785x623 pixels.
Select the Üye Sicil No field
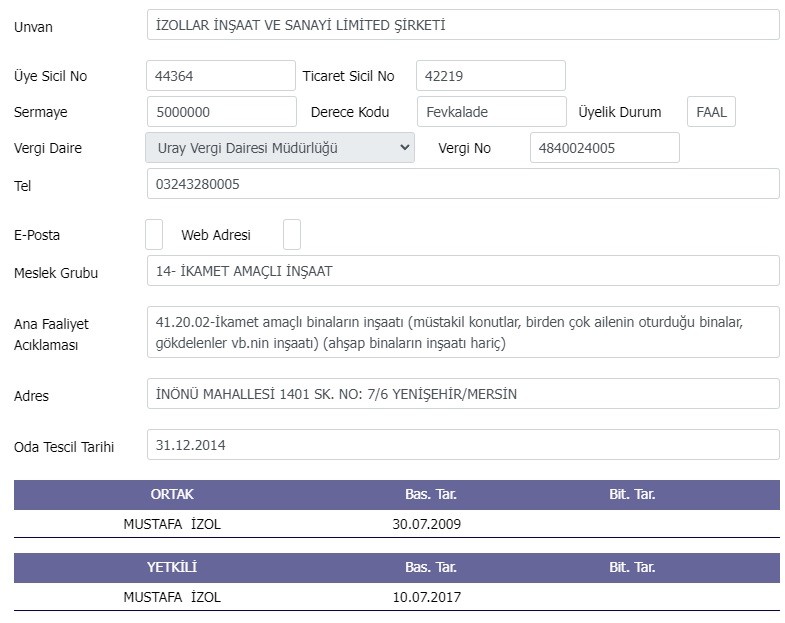pyautogui.click(x=221, y=76)
